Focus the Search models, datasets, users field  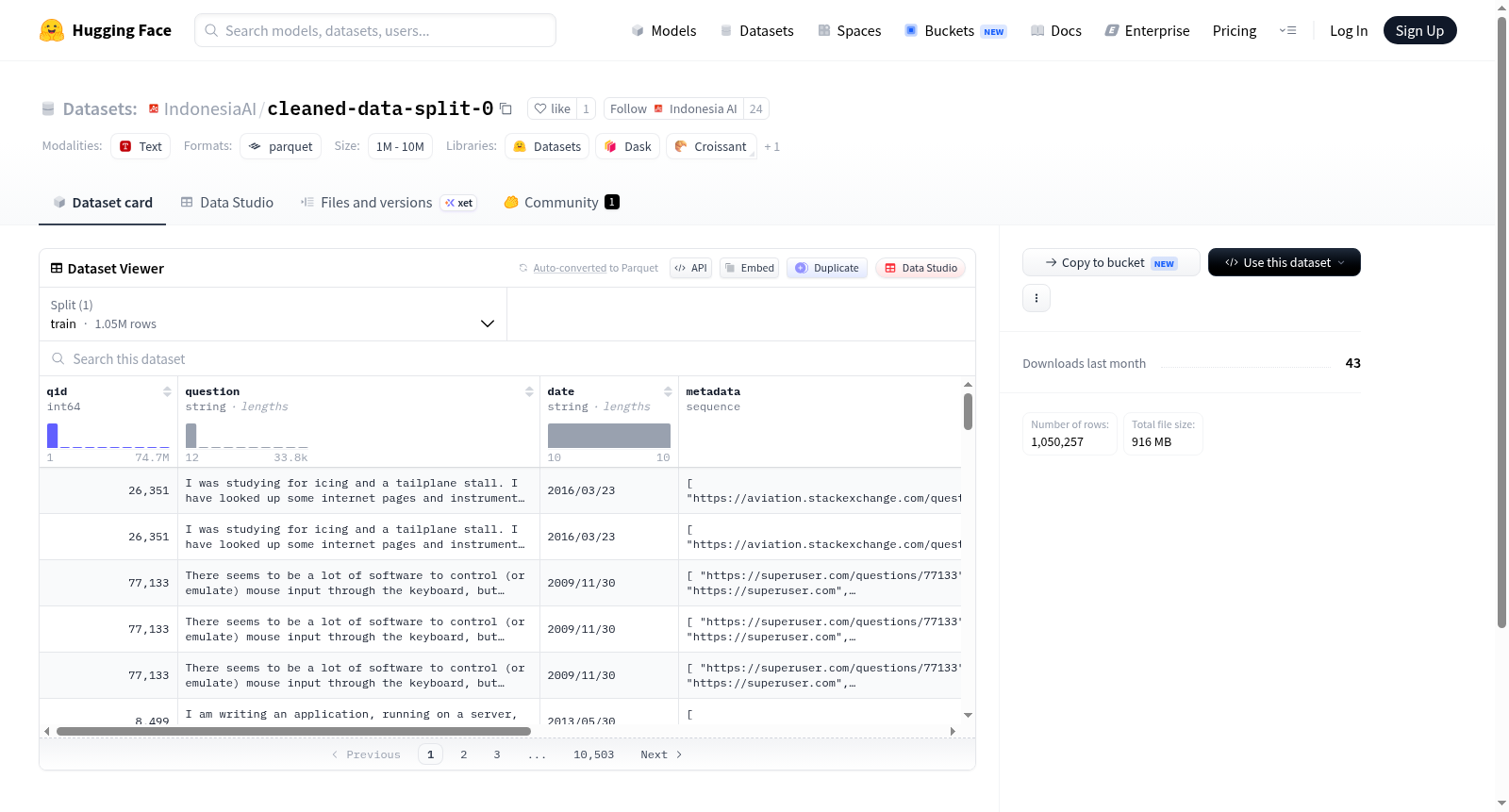(375, 30)
